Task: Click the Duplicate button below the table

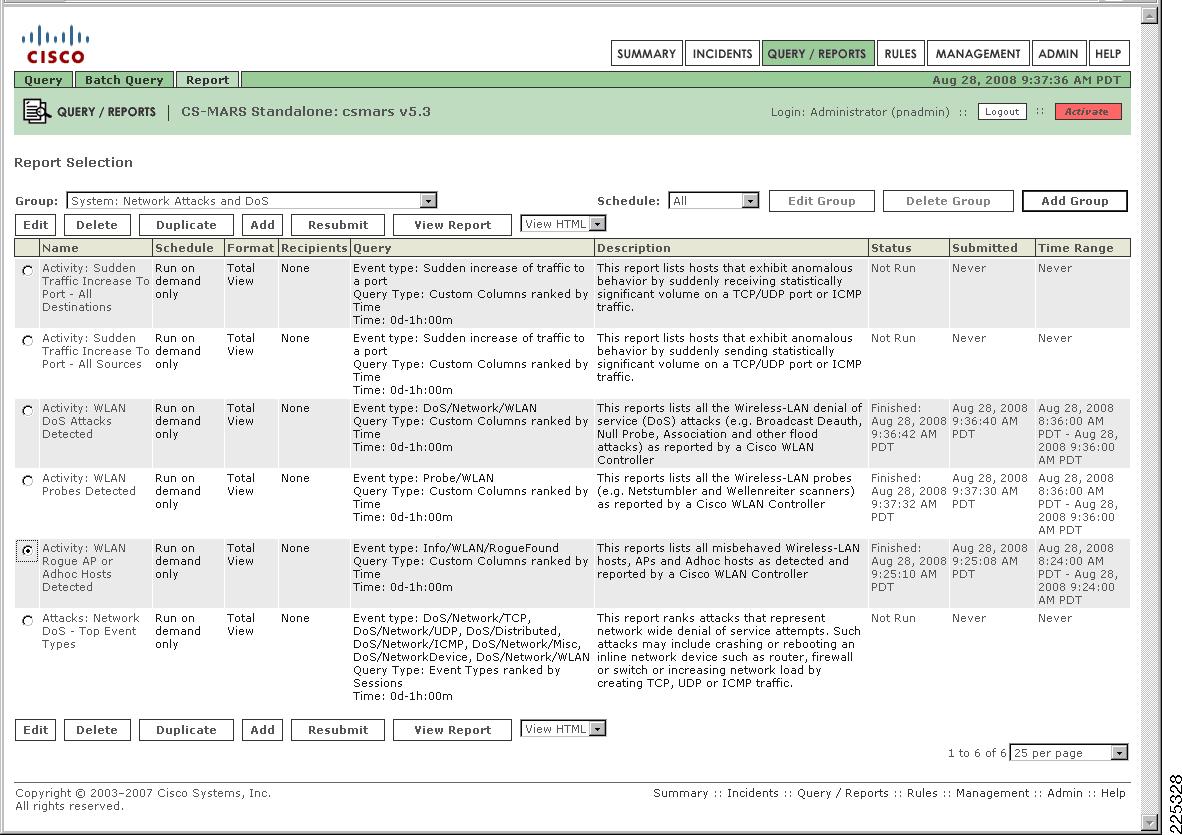Action: 186,729
